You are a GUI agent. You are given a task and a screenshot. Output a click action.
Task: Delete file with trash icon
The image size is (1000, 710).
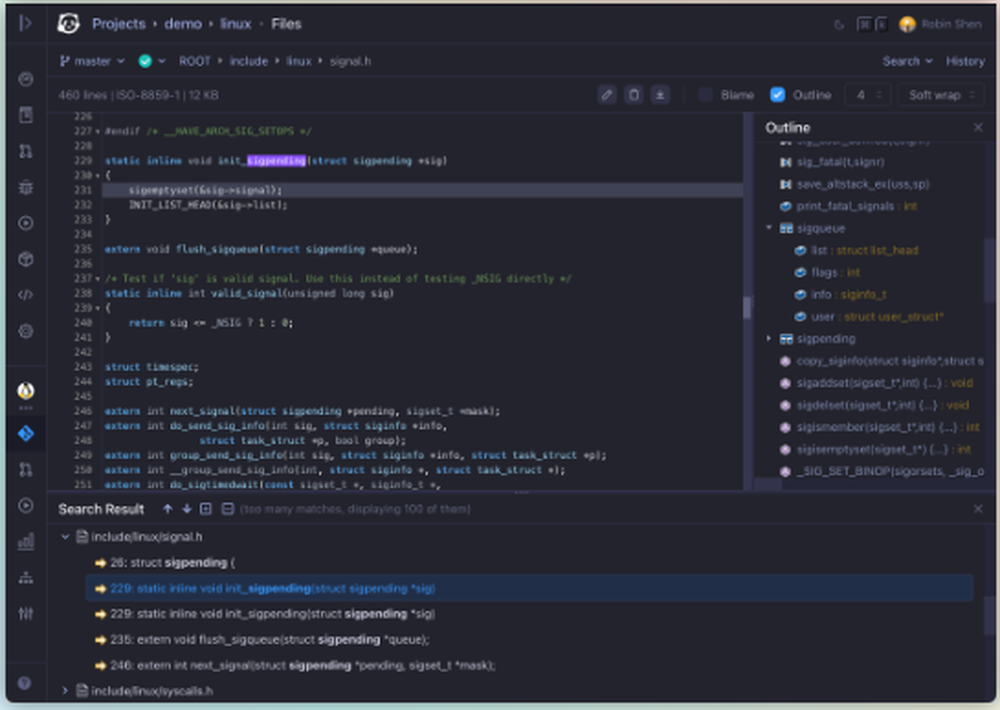pos(634,95)
